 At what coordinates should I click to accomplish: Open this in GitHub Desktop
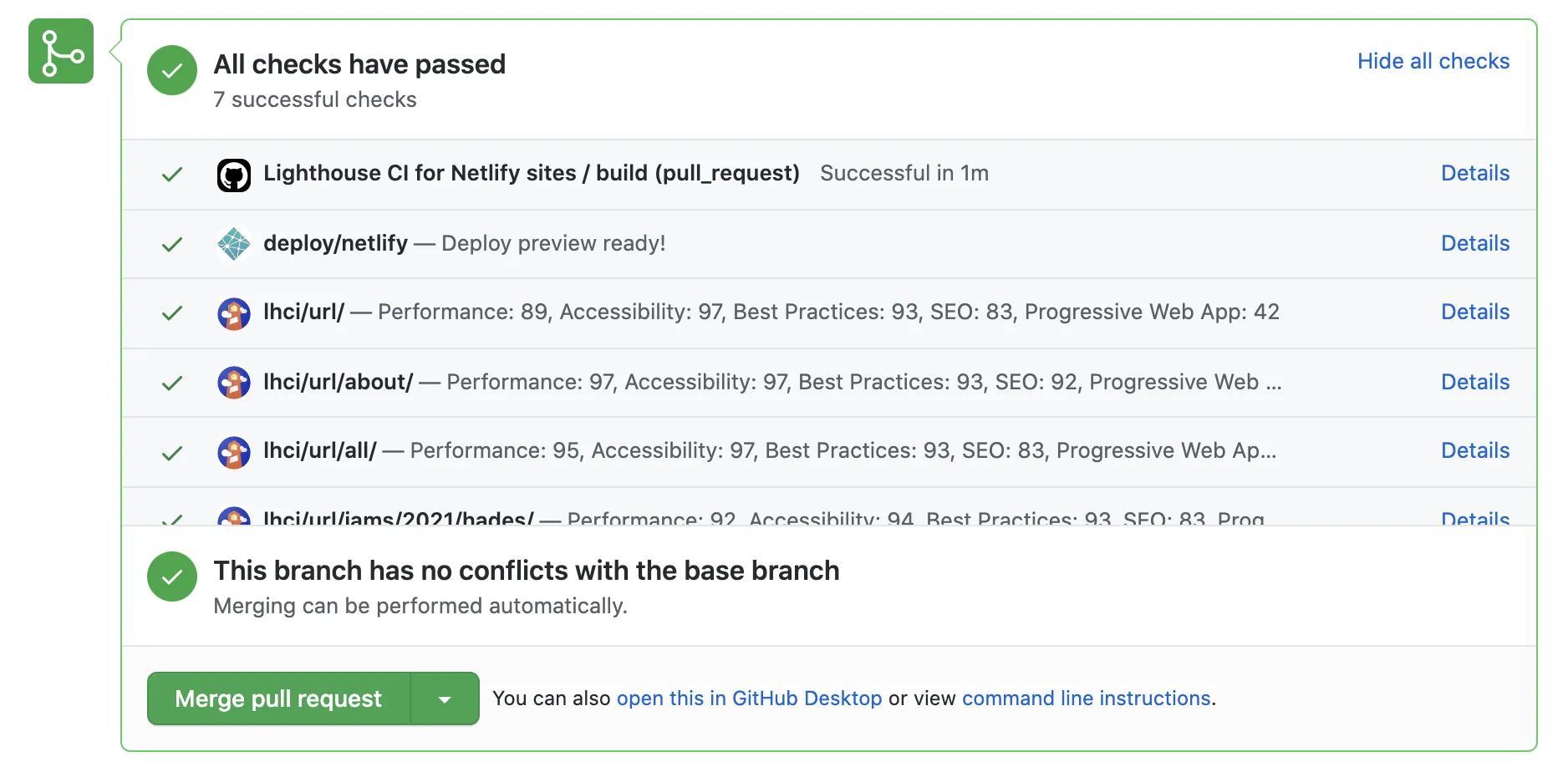click(x=749, y=698)
